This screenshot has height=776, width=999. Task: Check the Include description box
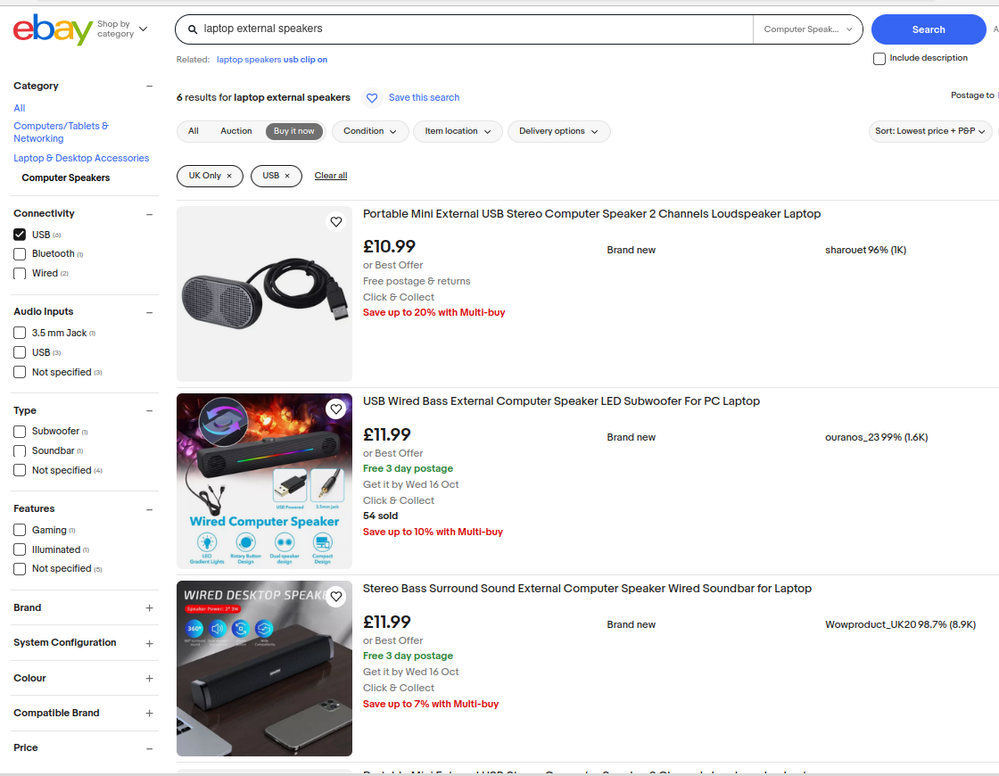879,58
